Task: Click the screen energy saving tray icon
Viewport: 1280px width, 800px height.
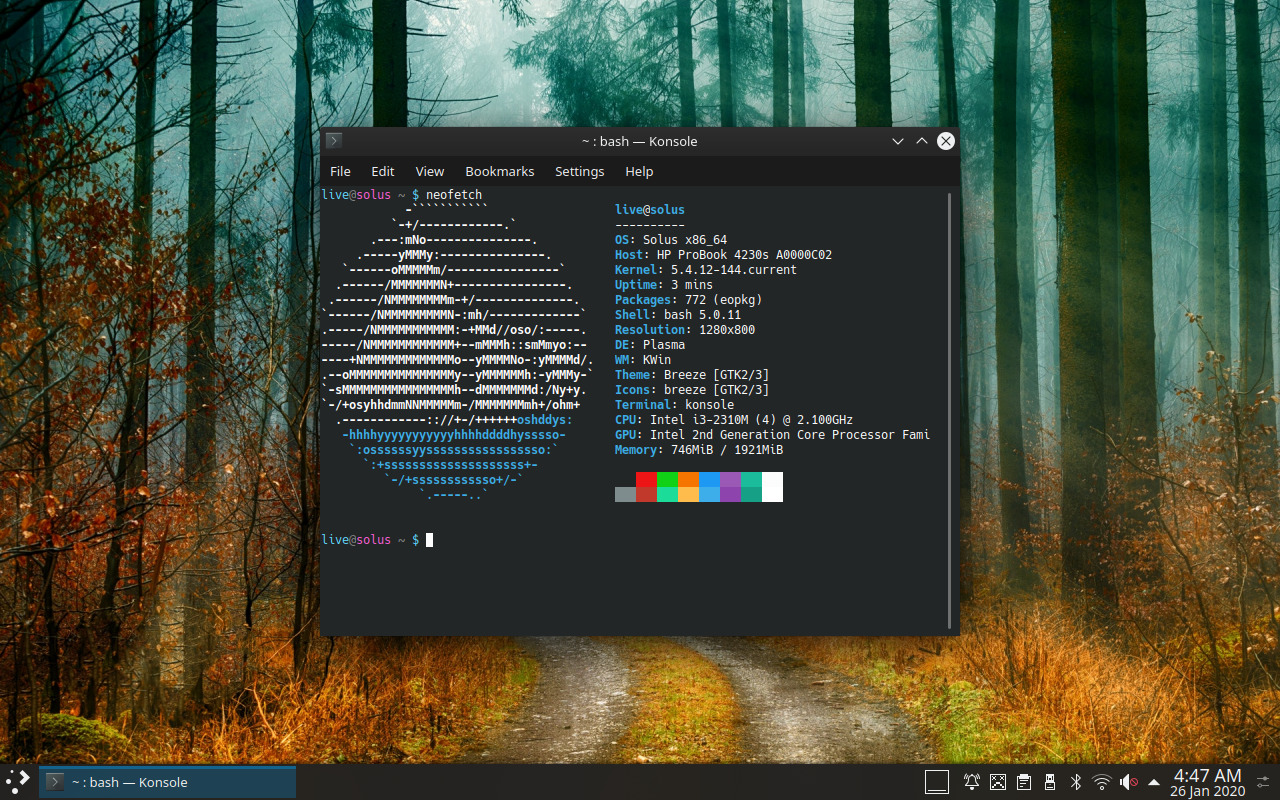Action: [998, 781]
